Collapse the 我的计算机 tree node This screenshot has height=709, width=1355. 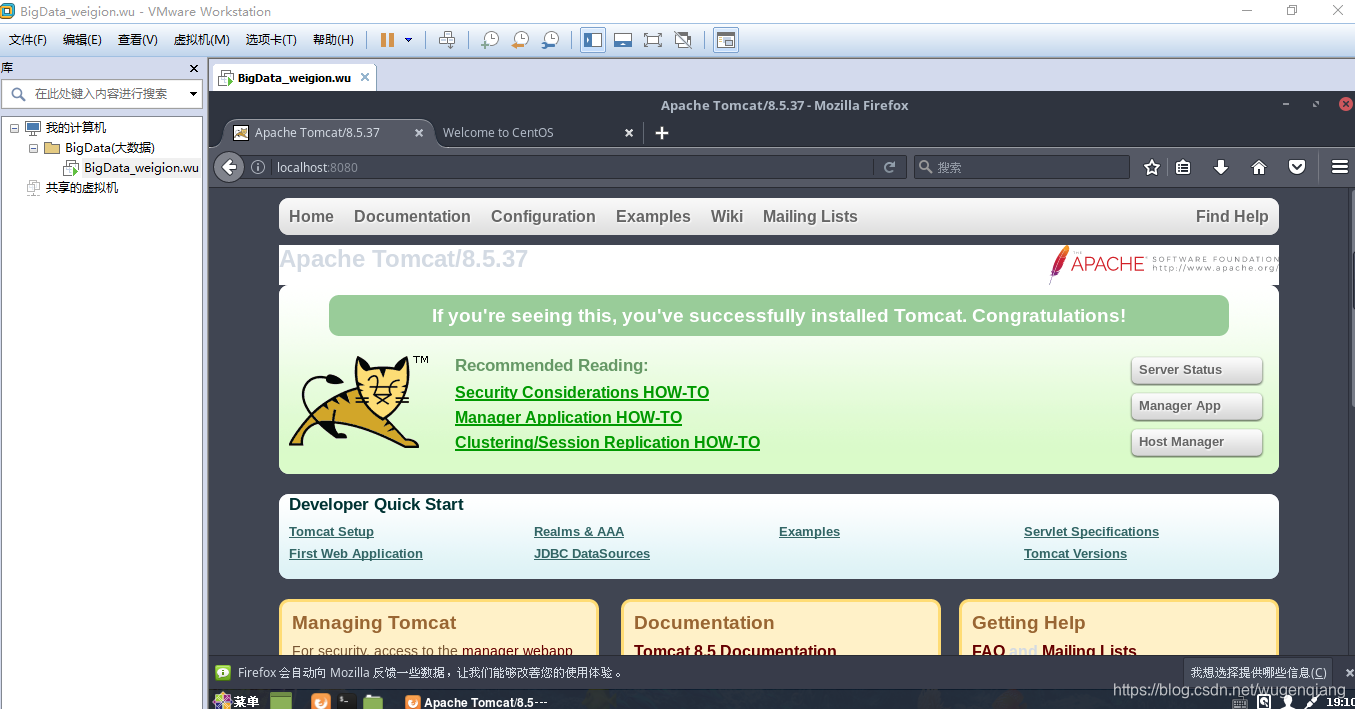tap(14, 128)
